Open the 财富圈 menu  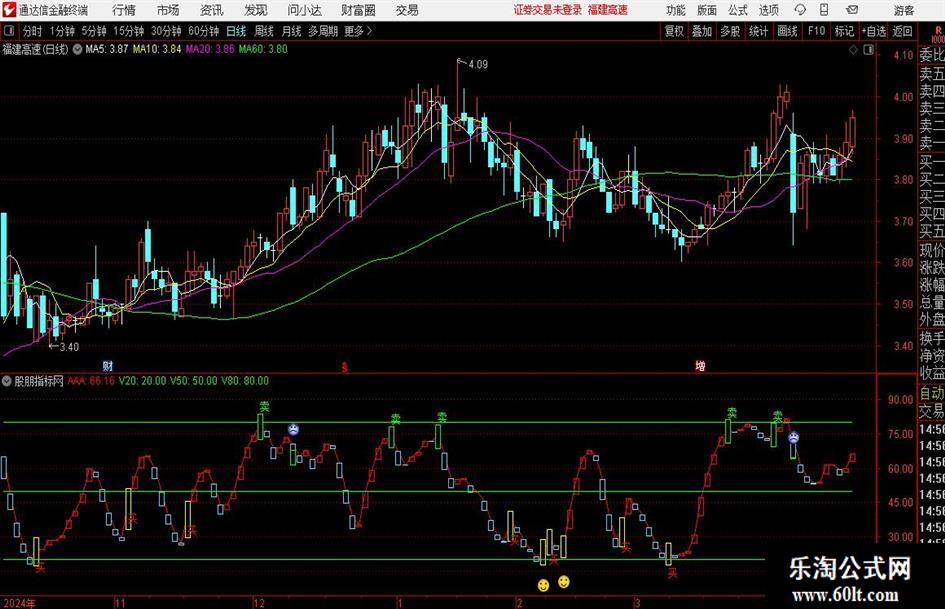tap(358, 10)
